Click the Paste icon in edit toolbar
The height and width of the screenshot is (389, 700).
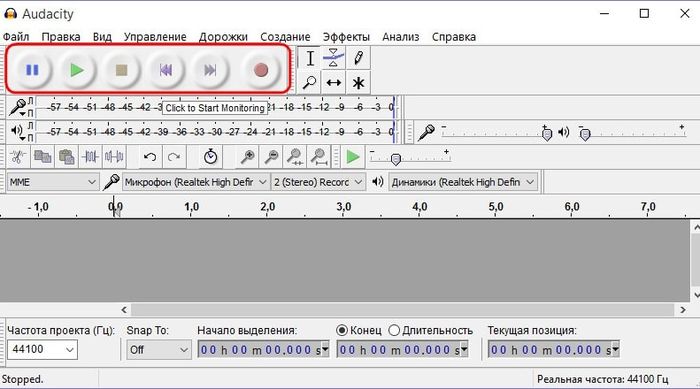click(67, 157)
